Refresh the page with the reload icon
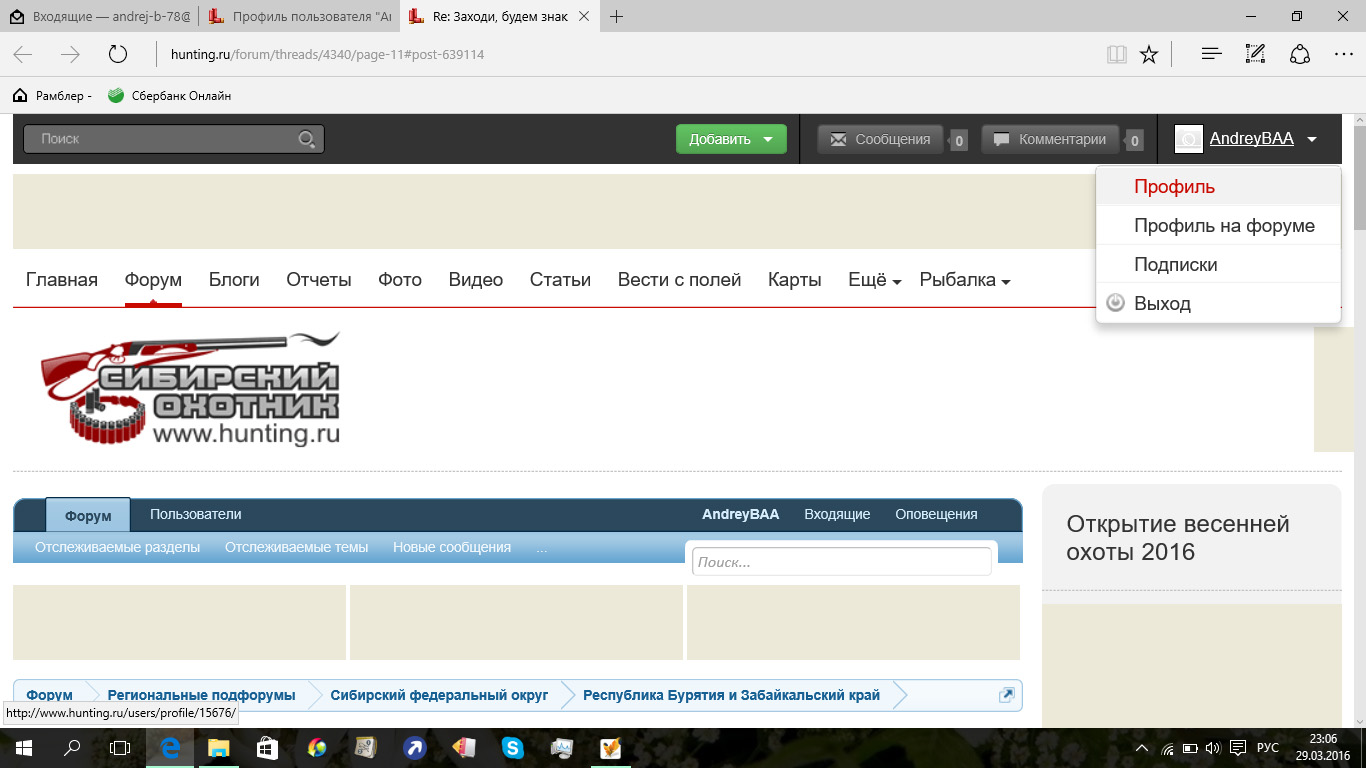 [118, 54]
